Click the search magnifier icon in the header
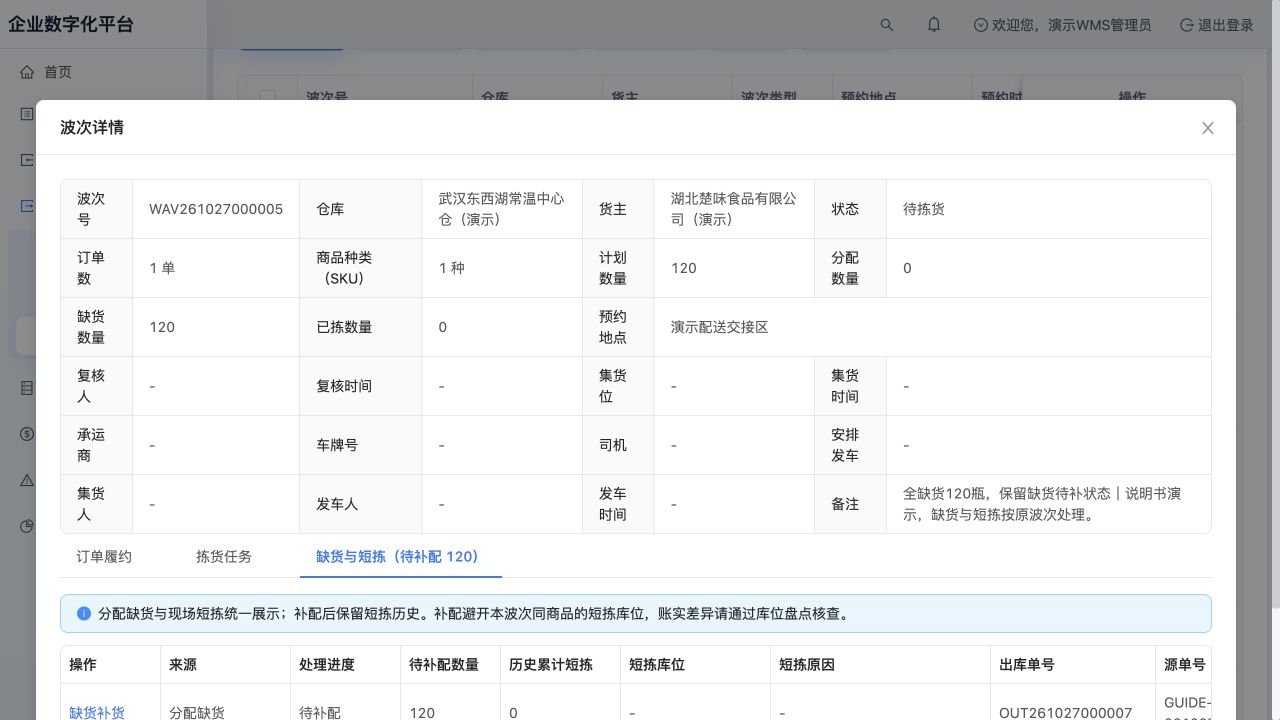The width and height of the screenshot is (1280, 720). coord(886,25)
